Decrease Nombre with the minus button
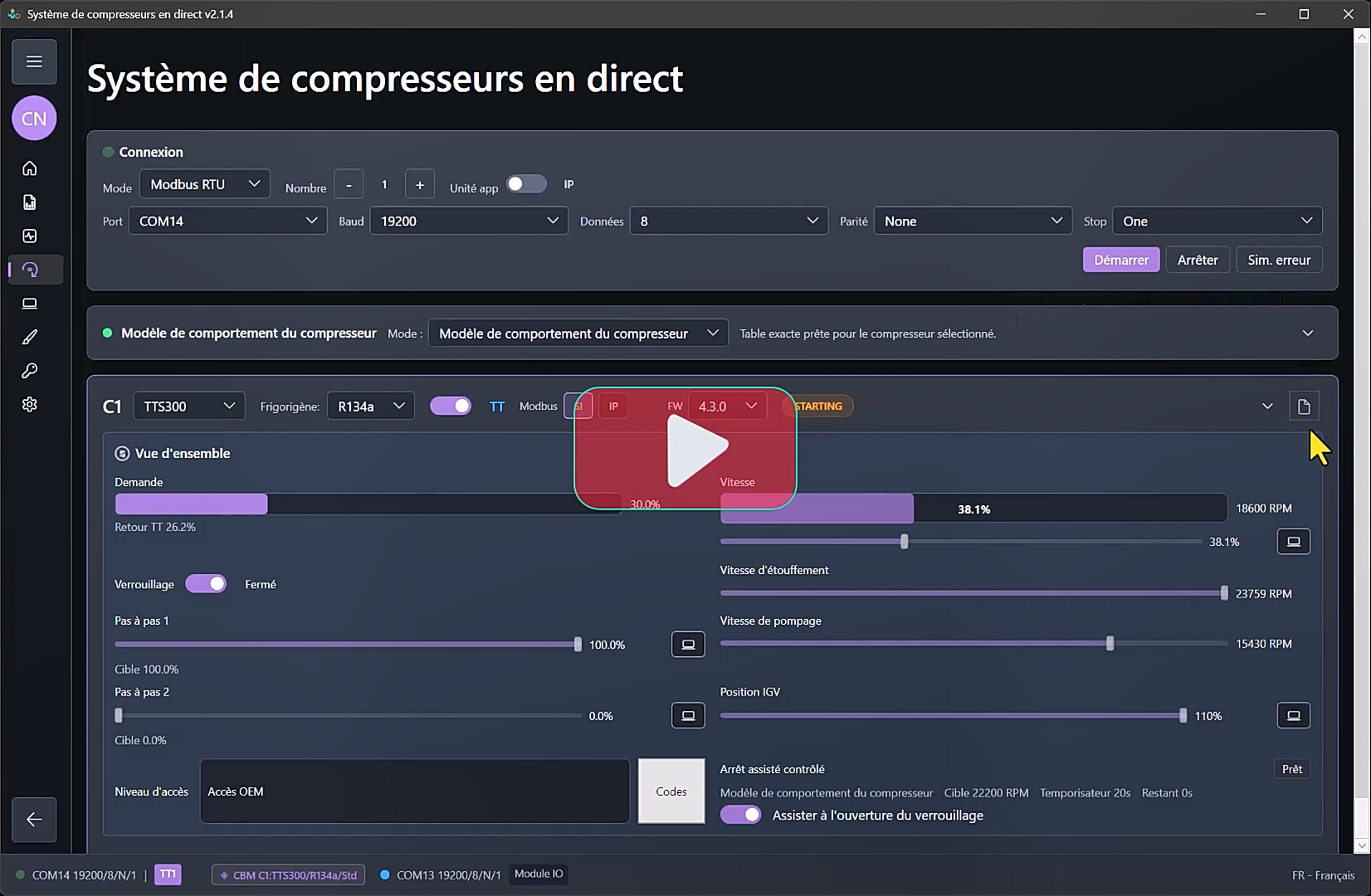Screen dimensions: 1371x896 [x=349, y=184]
